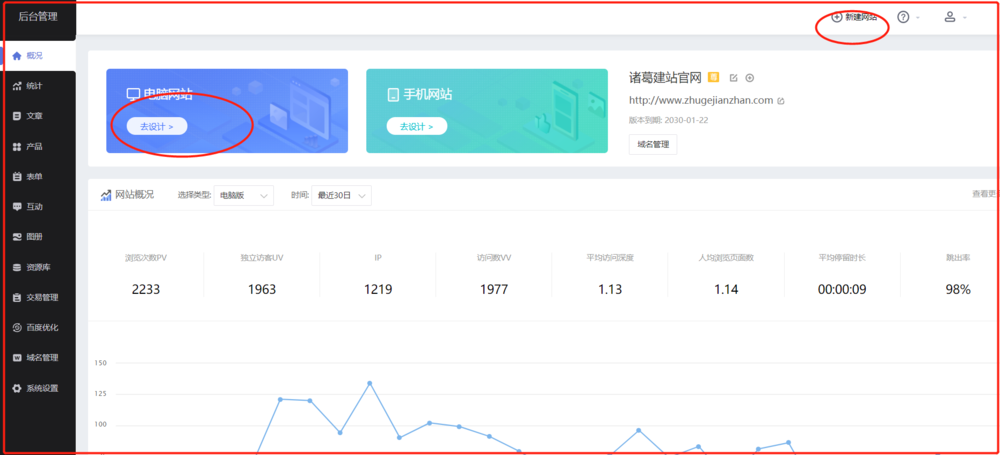1000x455 pixels.
Task: Select 产品 from the sidebar menu
Action: pyautogui.click(x=34, y=146)
